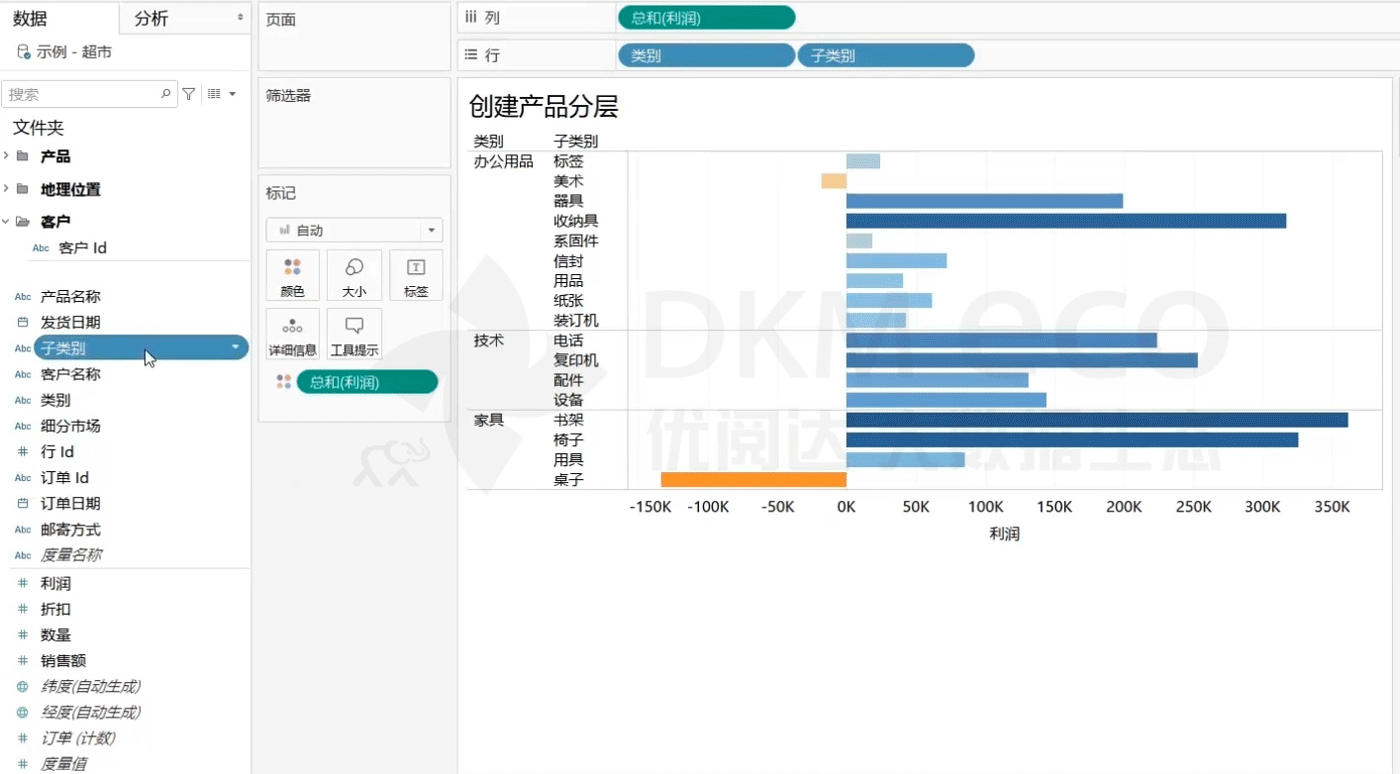Open the 颜色 (Color) marks card
Screen dimensions: 1400x774
(292, 275)
